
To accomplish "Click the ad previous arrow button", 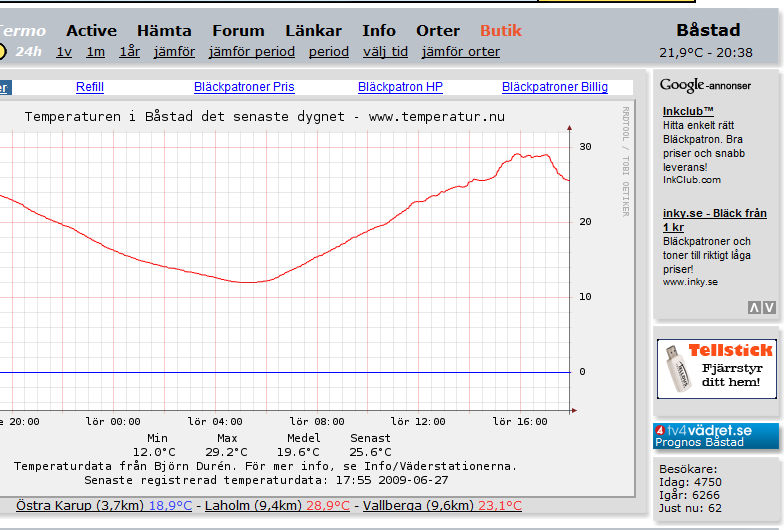I will click(x=754, y=308).
